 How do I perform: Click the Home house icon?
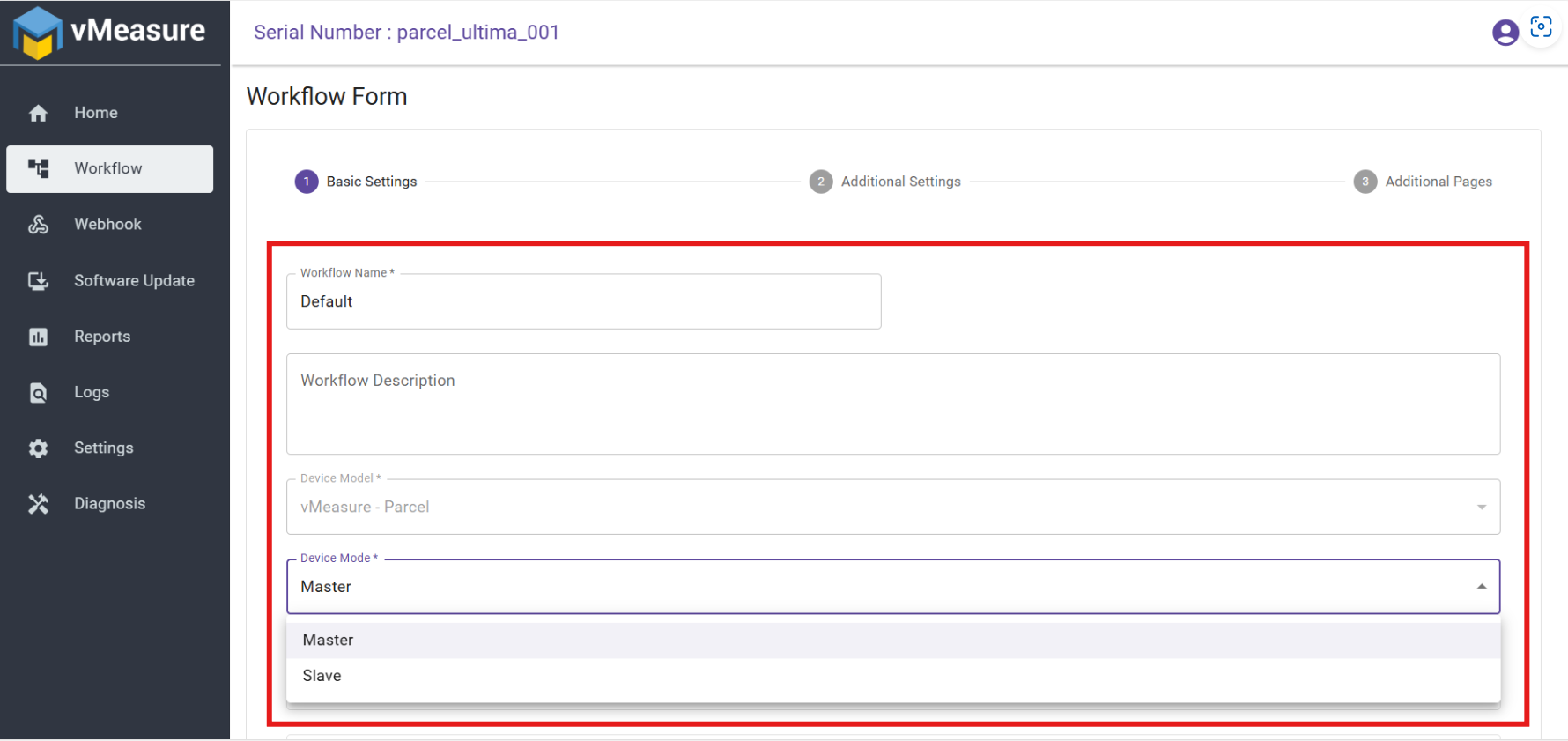click(38, 113)
